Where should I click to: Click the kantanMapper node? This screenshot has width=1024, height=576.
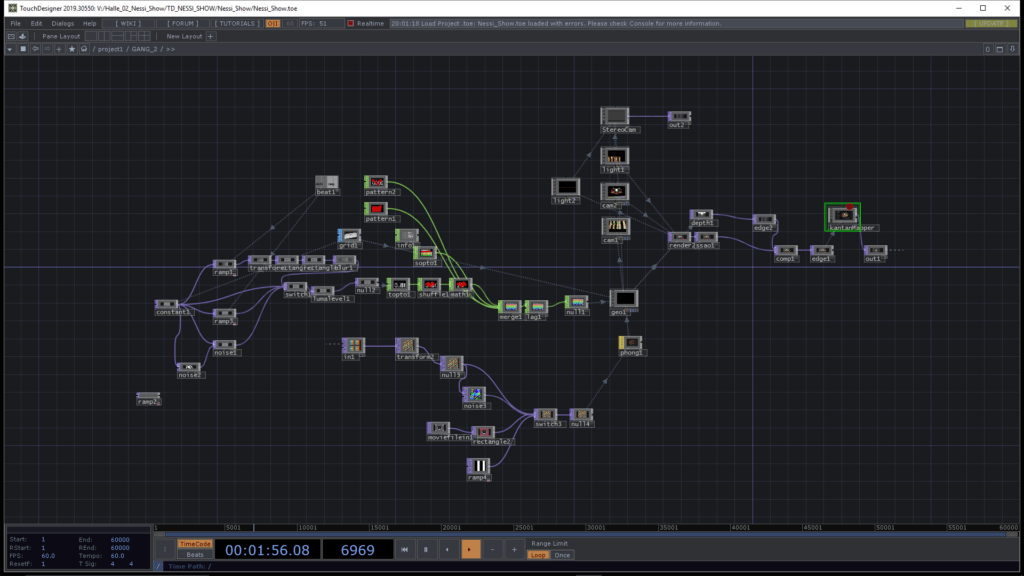pyautogui.click(x=845, y=215)
